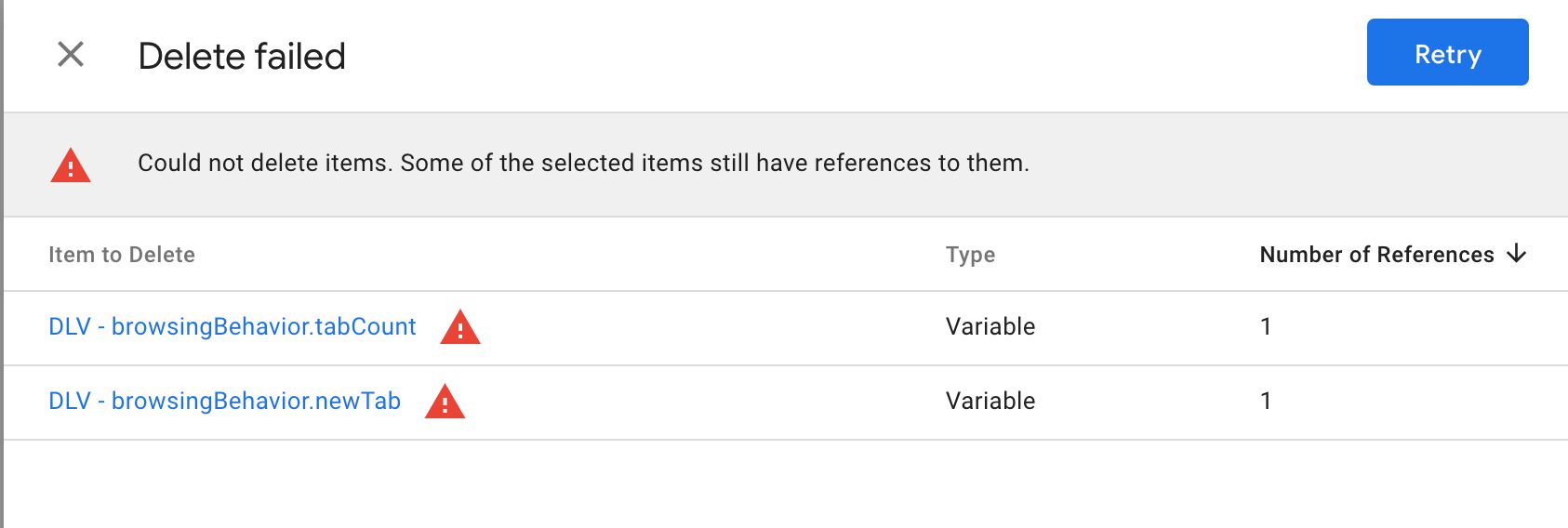Open DLV - browsingBehavior.newTab variable
This screenshot has height=528, width=1568.
224,401
